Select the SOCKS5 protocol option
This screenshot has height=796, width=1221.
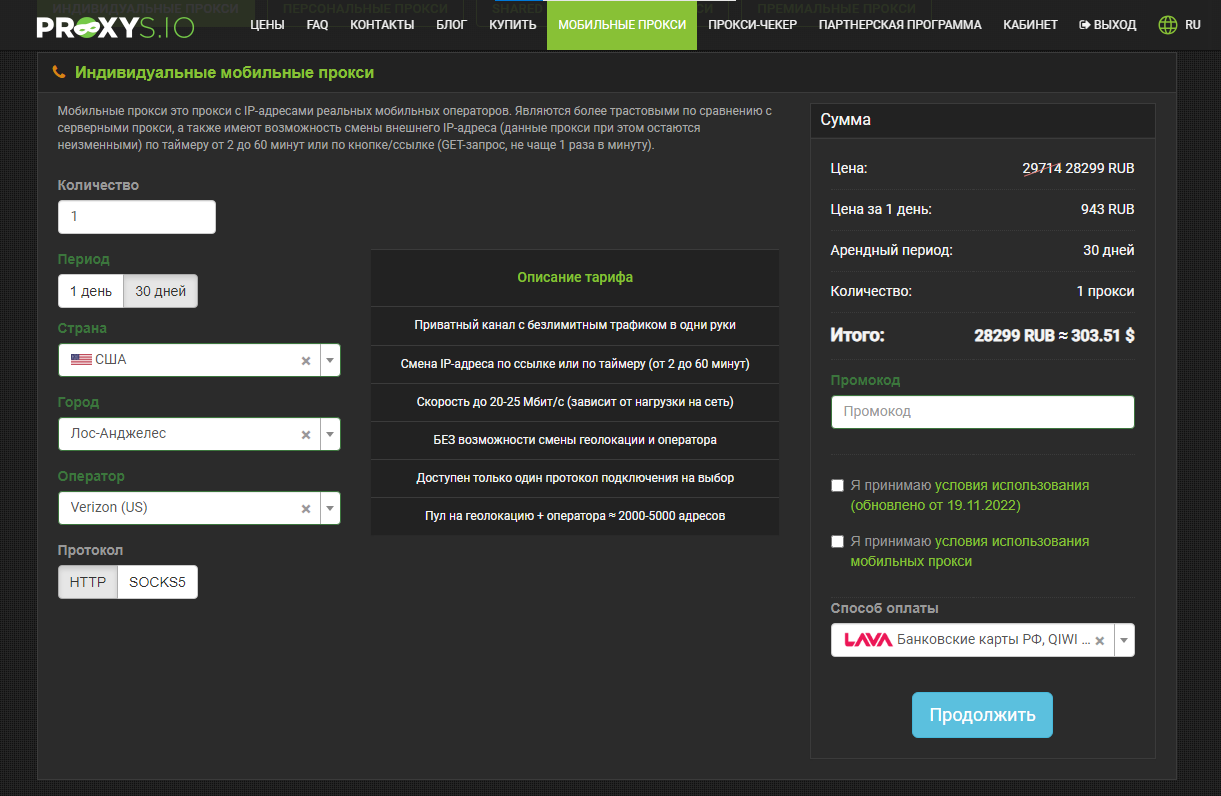tap(157, 583)
